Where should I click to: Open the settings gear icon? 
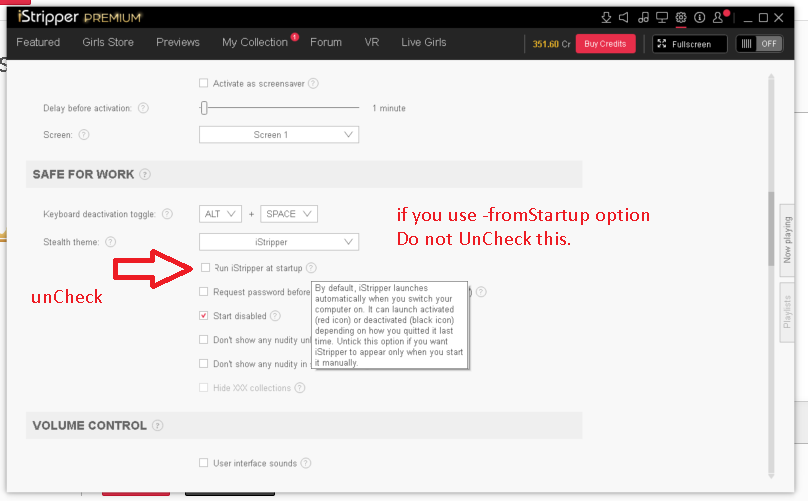(681, 18)
